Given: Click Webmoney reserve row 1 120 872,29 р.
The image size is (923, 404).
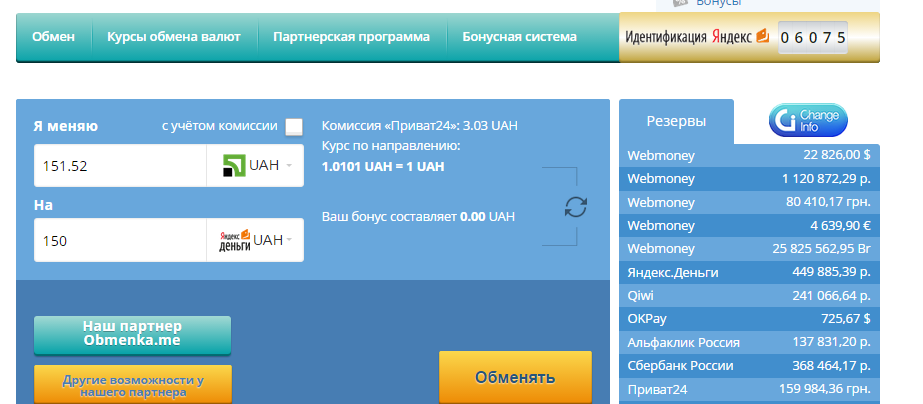Looking at the screenshot, I should pos(749,178).
